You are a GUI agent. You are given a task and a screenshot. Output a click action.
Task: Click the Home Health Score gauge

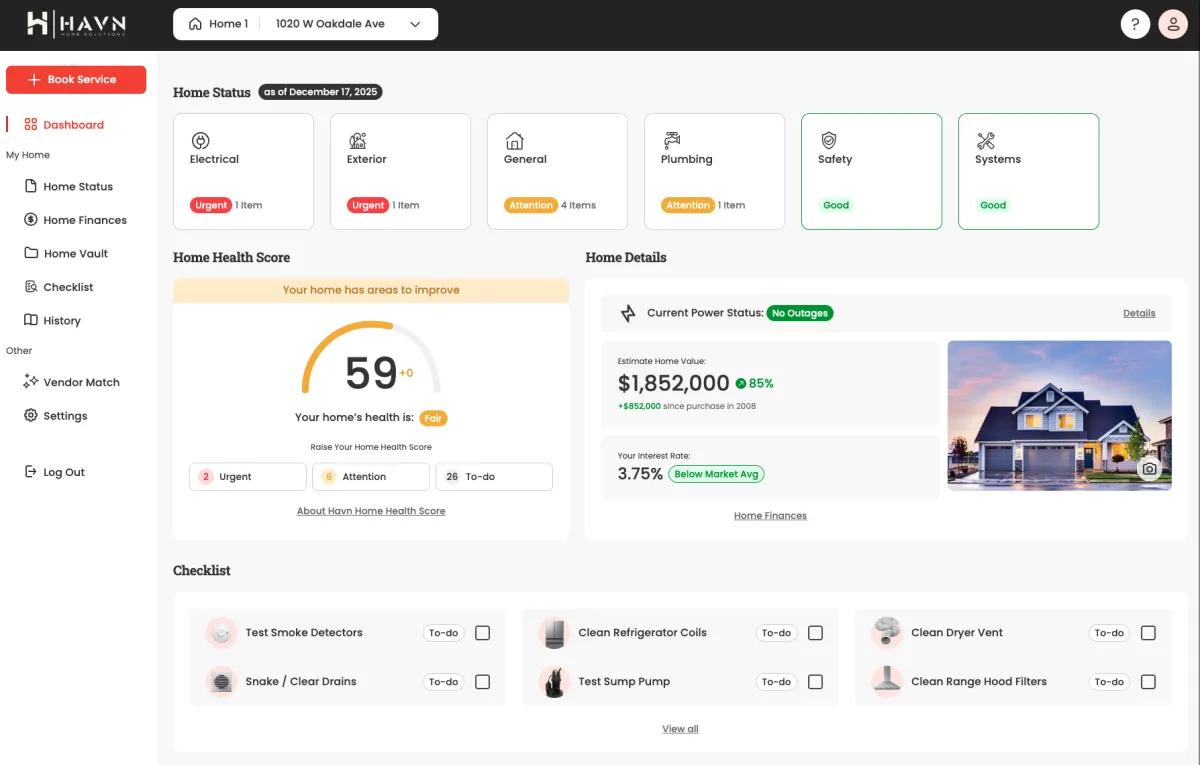tap(371, 368)
